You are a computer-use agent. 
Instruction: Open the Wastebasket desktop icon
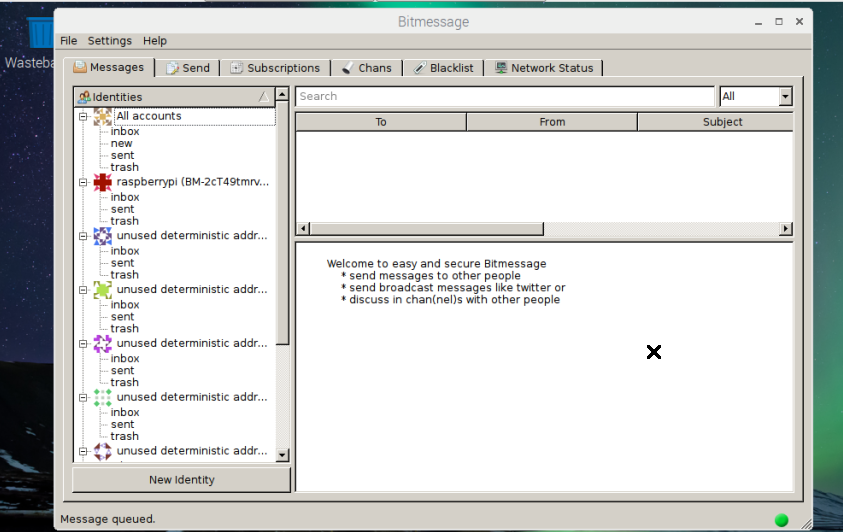tap(40, 33)
